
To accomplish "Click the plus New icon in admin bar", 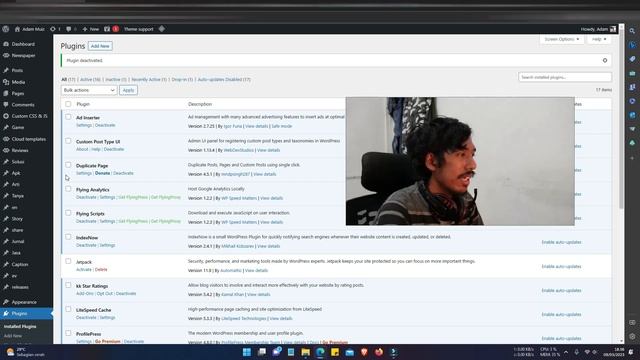I will tap(85, 29).
